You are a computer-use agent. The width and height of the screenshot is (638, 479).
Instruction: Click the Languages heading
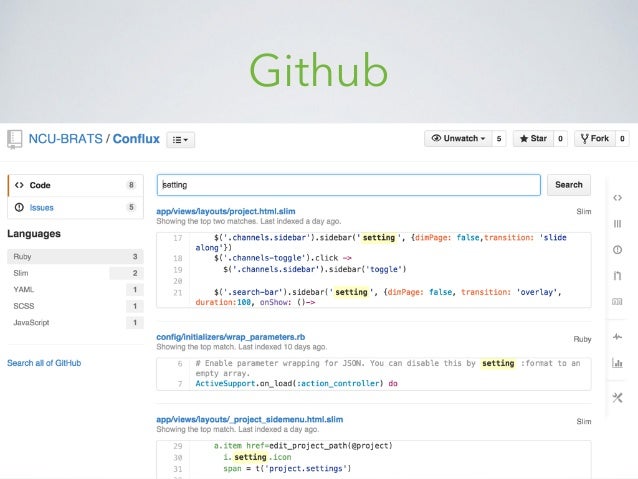tap(34, 234)
